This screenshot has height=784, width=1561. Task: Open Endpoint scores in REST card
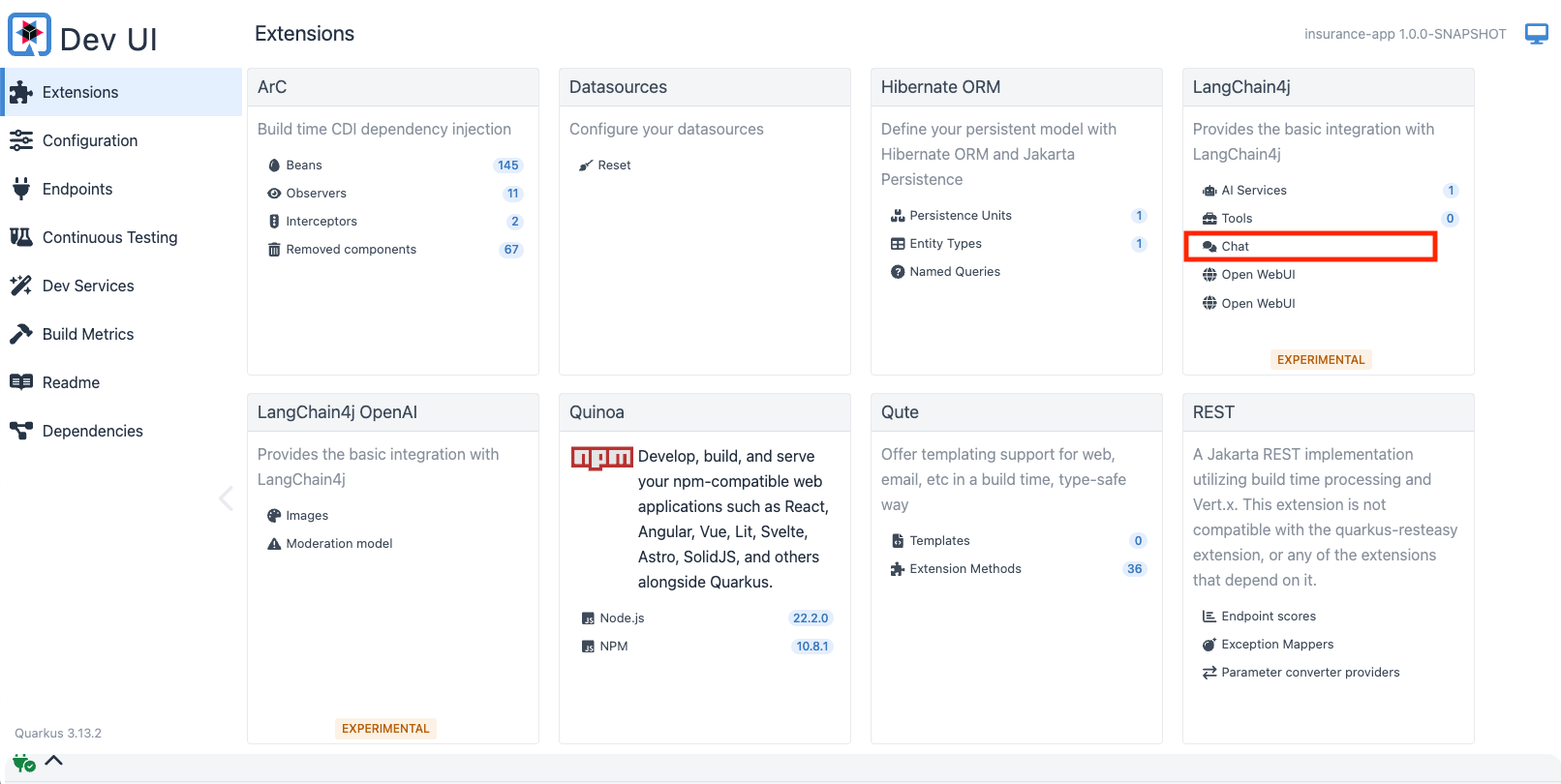[1268, 617]
